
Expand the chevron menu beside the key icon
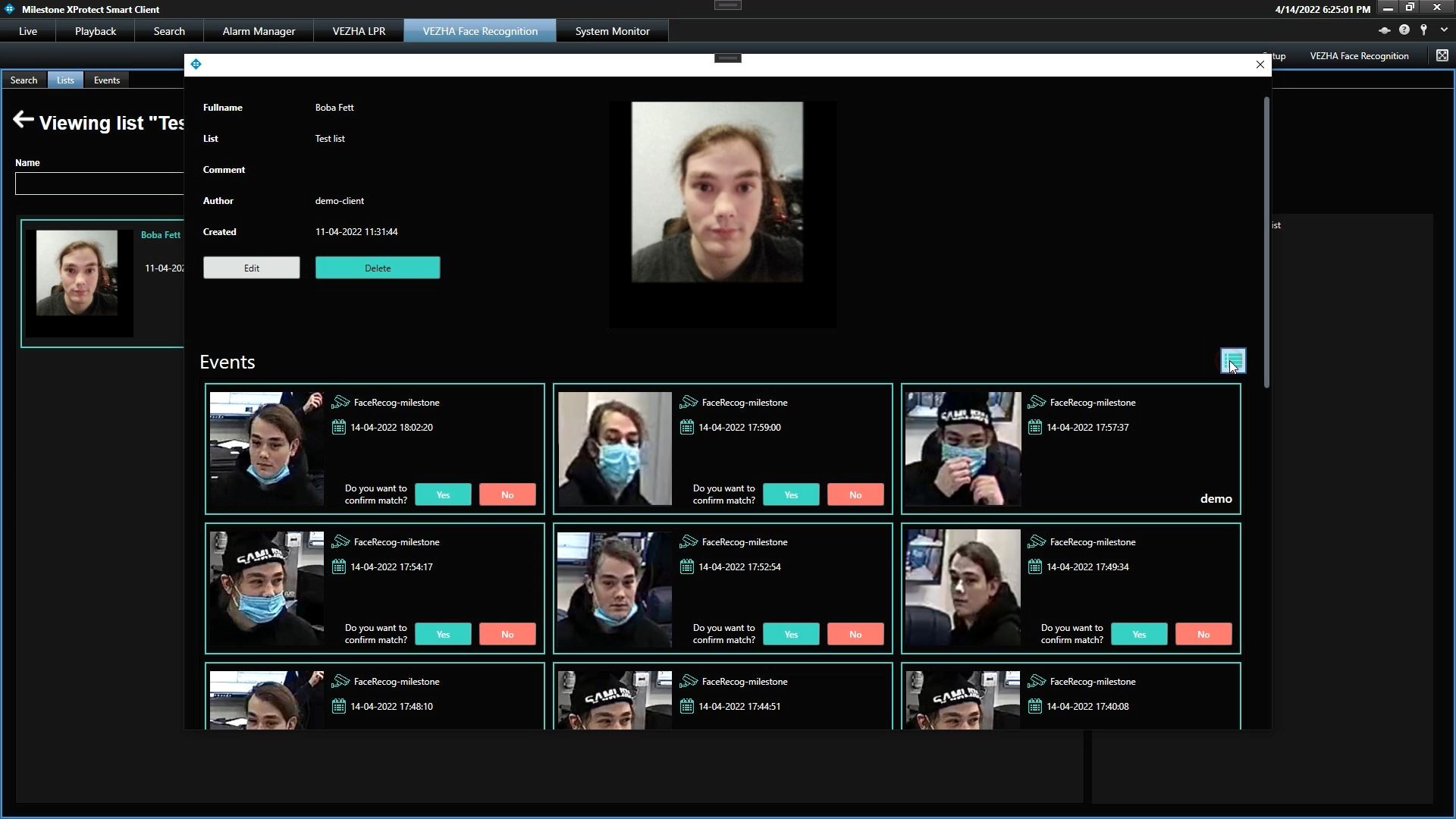click(1444, 30)
